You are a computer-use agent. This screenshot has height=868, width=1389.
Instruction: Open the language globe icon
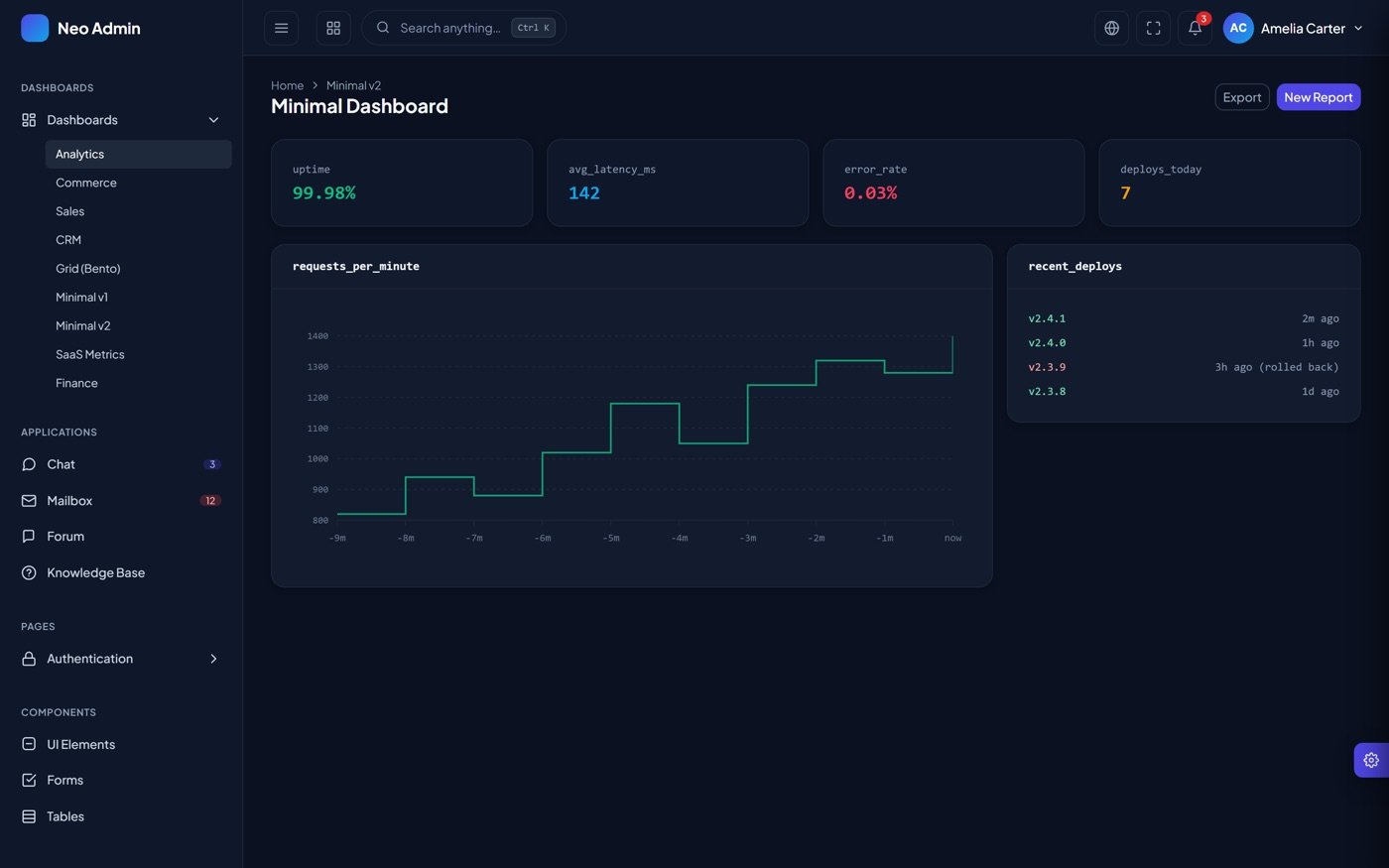point(1111,28)
